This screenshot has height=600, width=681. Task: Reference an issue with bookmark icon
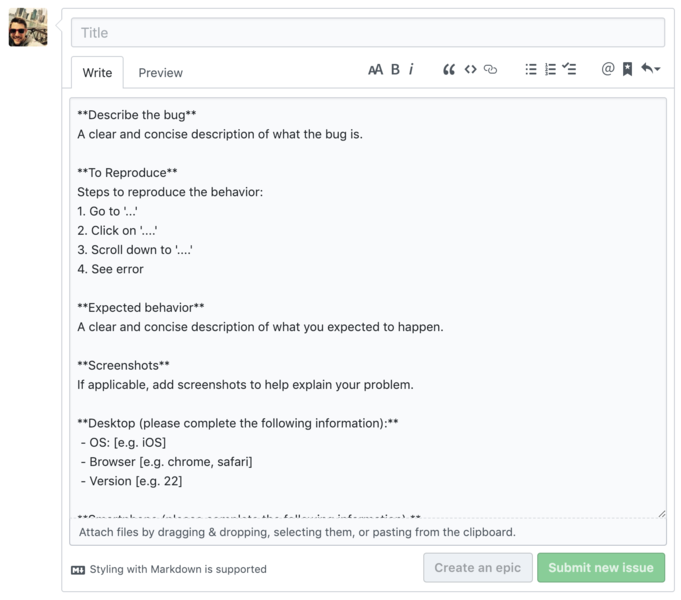click(628, 69)
